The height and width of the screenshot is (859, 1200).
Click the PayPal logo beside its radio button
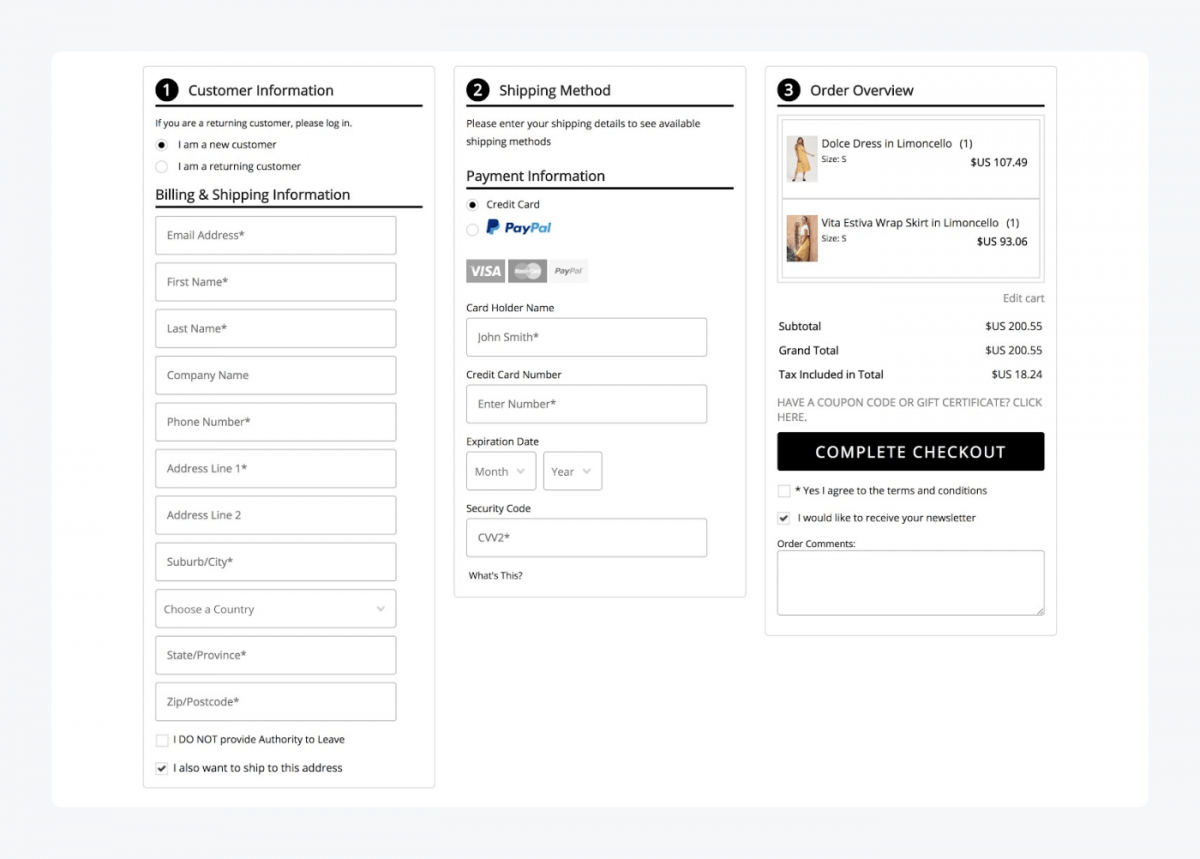(519, 228)
